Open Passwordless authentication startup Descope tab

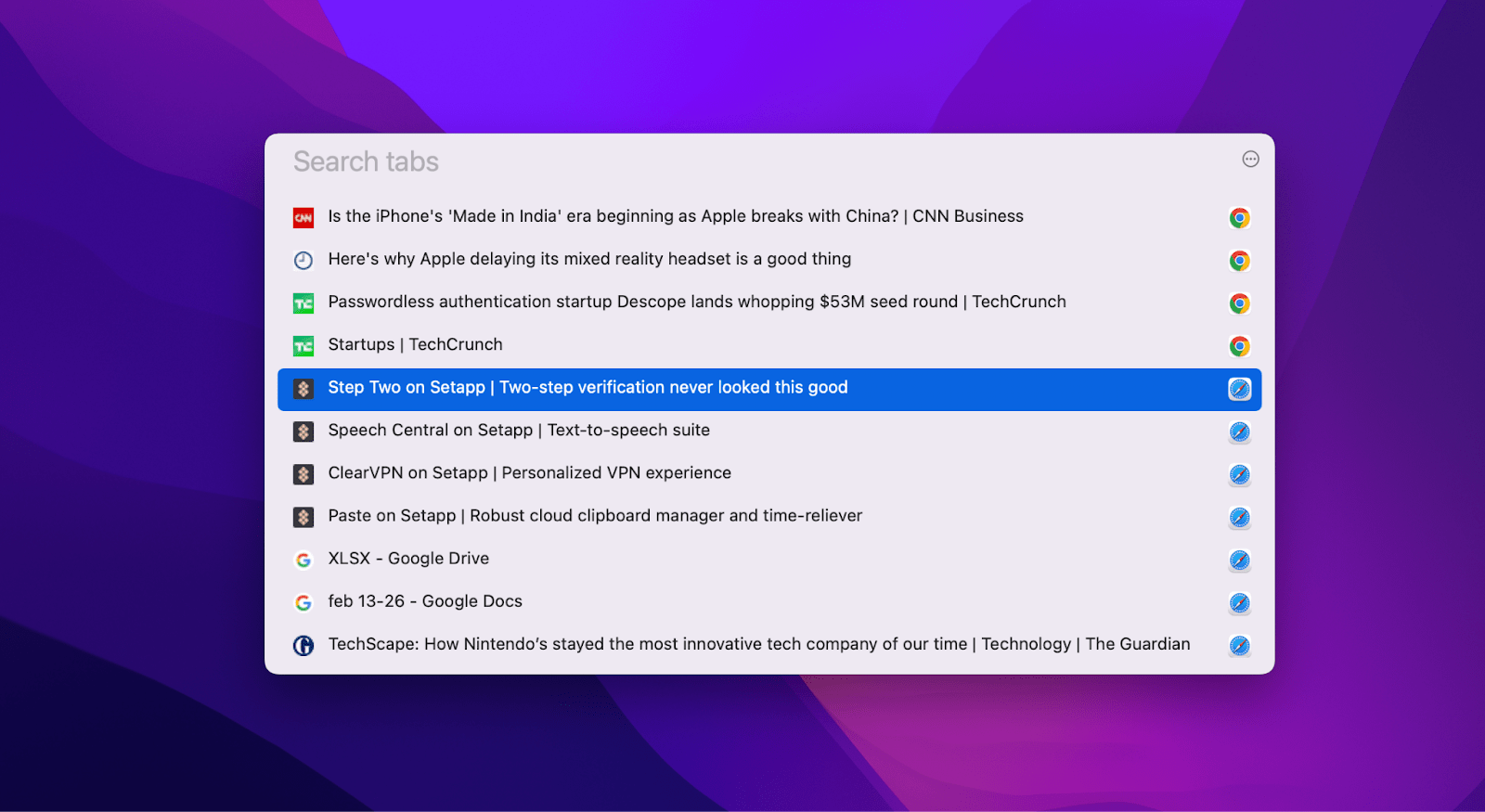pyautogui.click(x=769, y=303)
